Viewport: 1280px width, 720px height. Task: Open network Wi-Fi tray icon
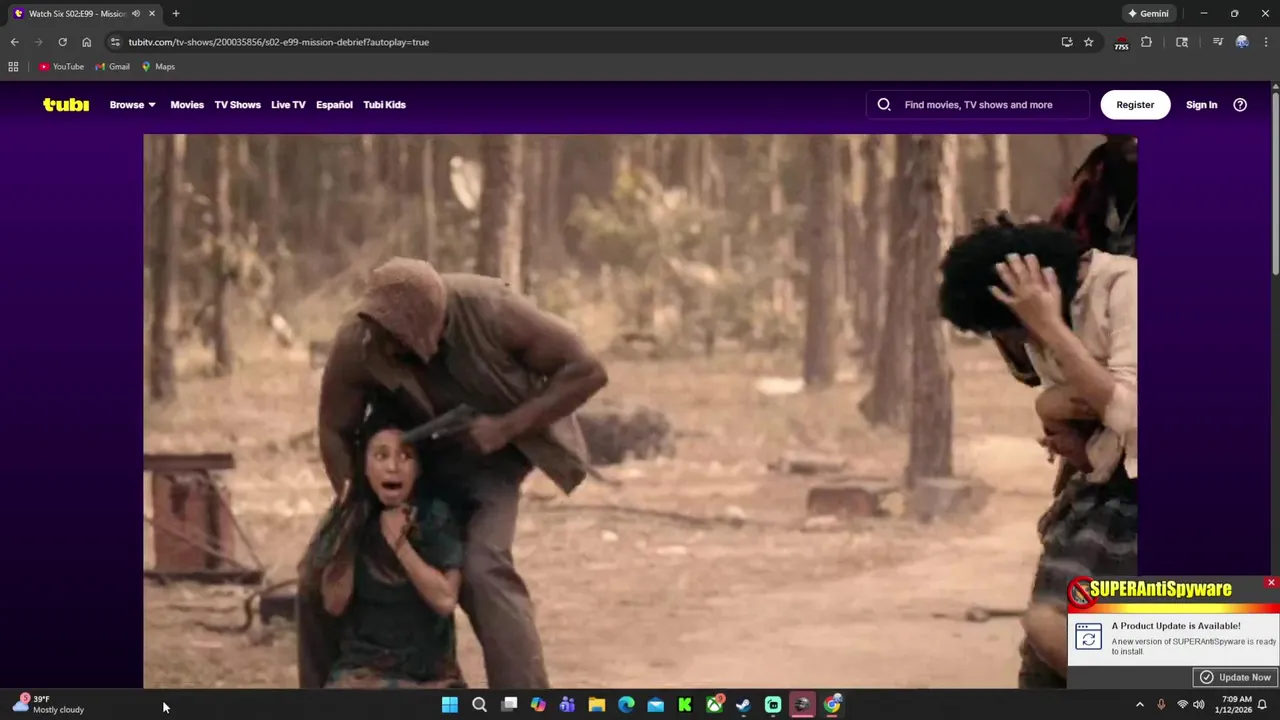pyautogui.click(x=1182, y=705)
